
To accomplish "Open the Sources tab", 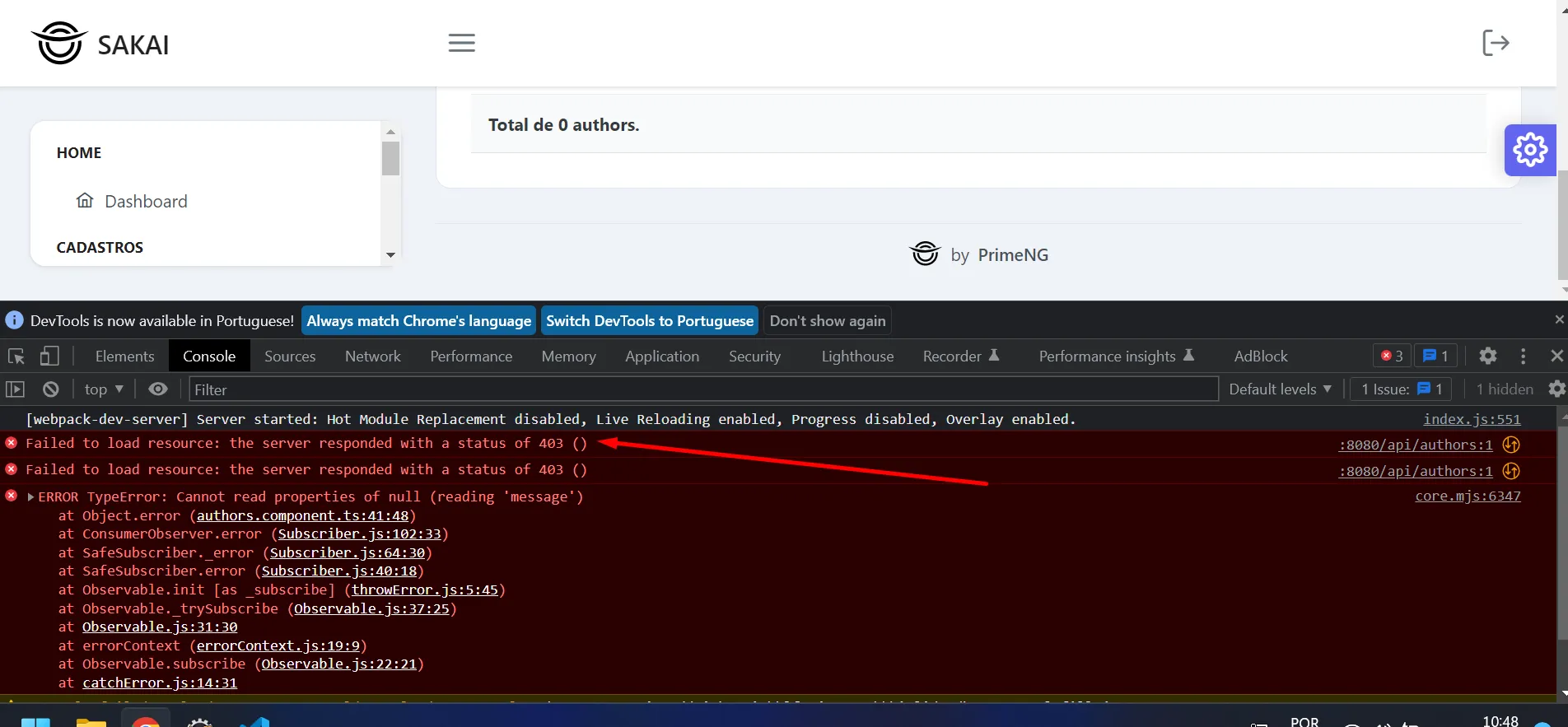I will tap(290, 357).
